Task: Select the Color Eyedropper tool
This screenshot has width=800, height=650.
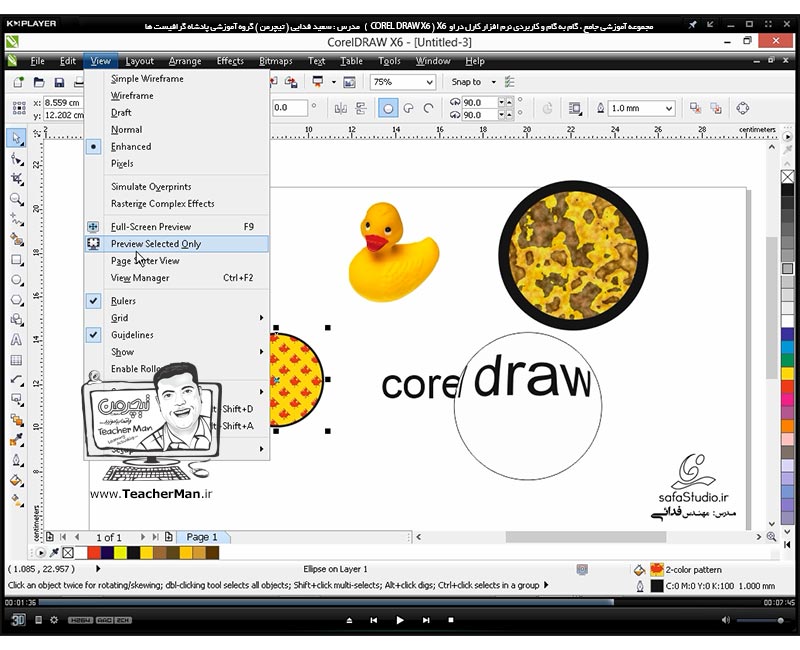Action: coord(17,440)
